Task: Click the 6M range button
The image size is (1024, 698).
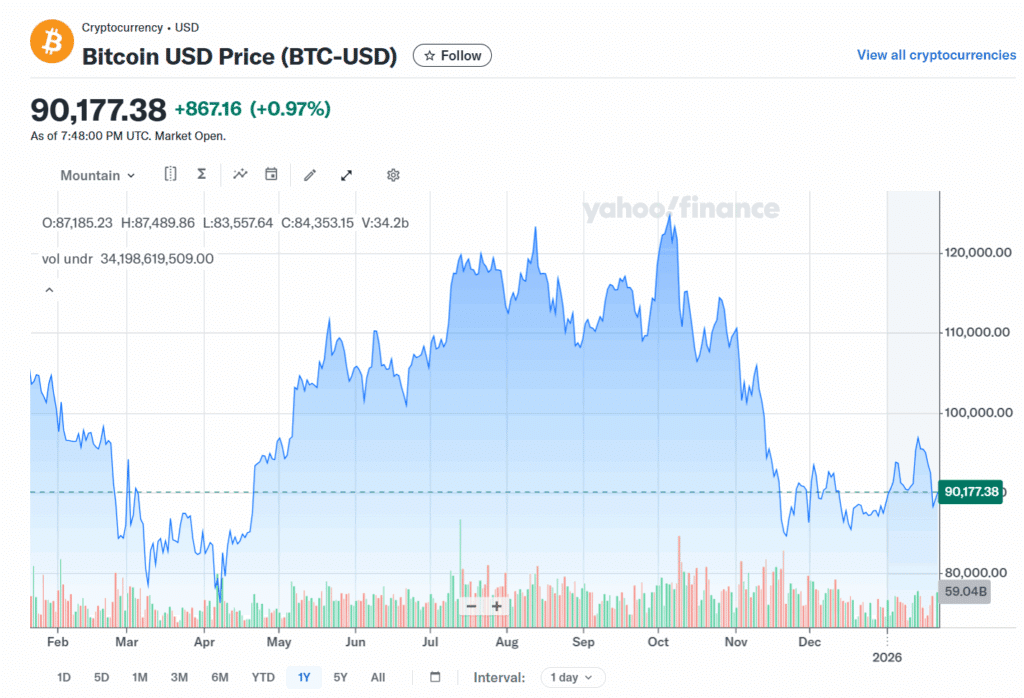Action: 221,677
